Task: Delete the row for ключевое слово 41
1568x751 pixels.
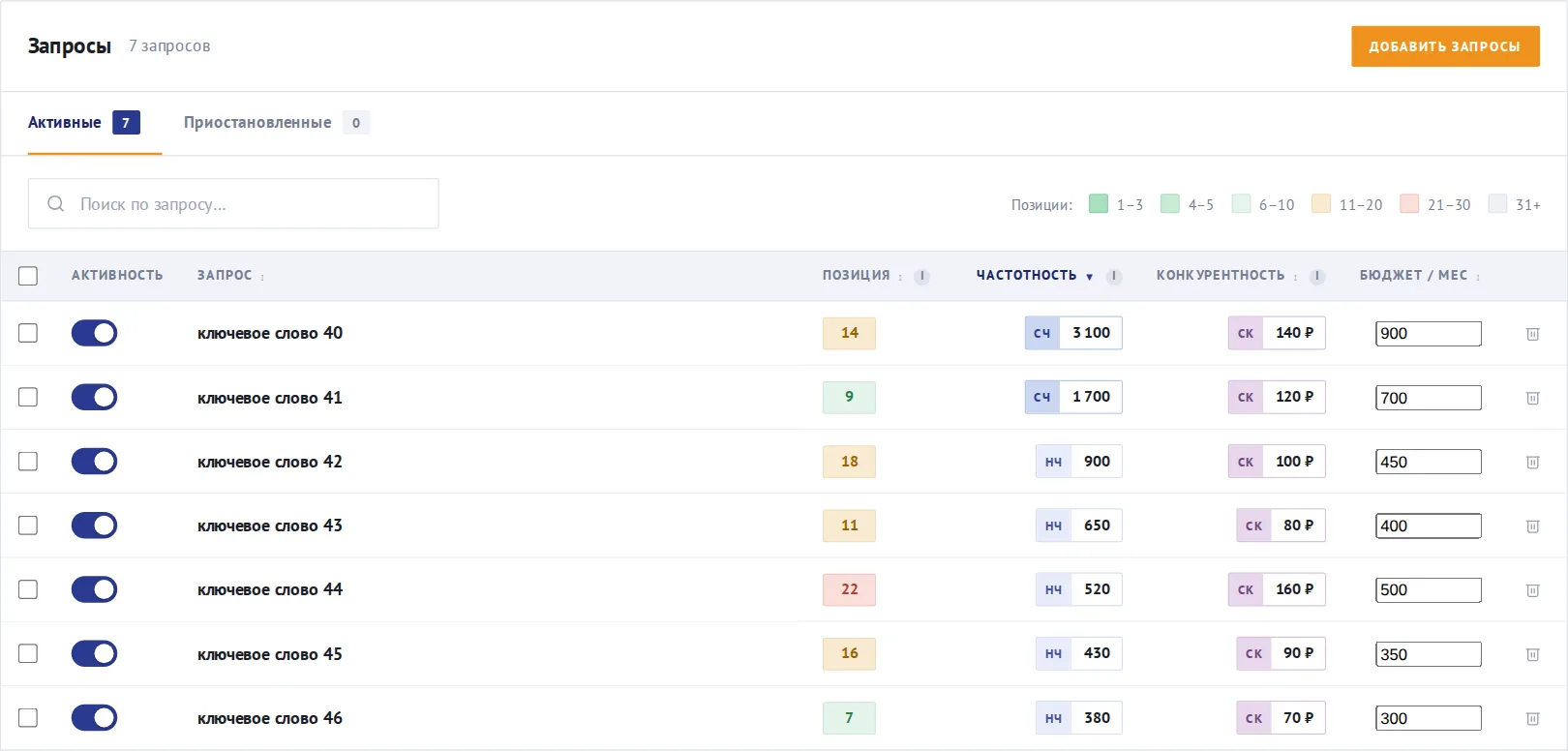Action: (1532, 398)
